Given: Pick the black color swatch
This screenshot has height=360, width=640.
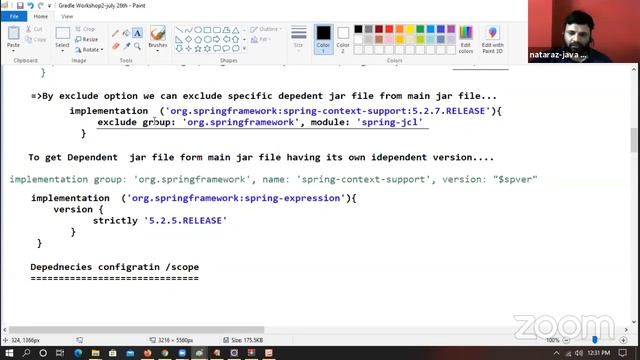Looking at the screenshot, I should coord(358,29).
